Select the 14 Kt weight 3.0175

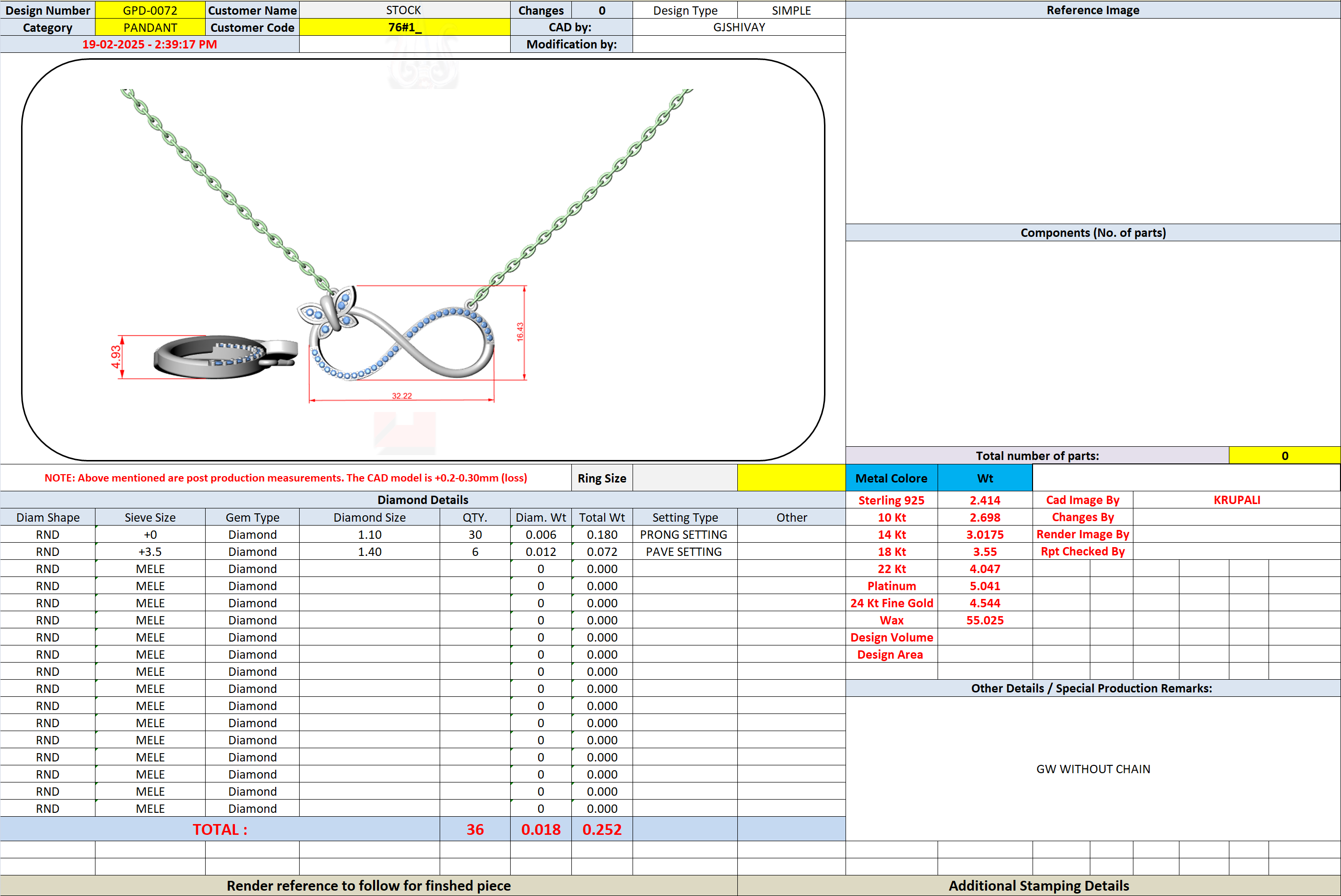click(x=985, y=534)
